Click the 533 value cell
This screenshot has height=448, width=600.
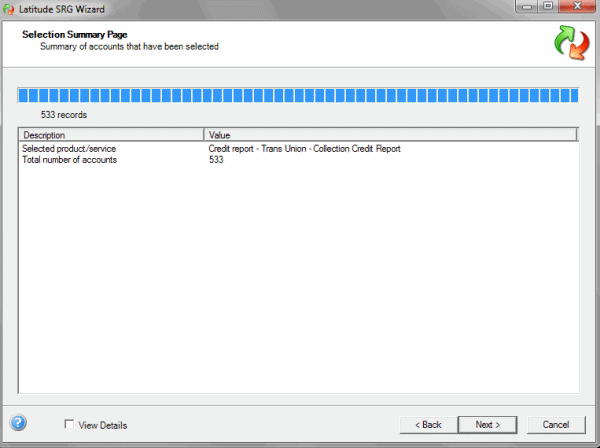(216, 160)
